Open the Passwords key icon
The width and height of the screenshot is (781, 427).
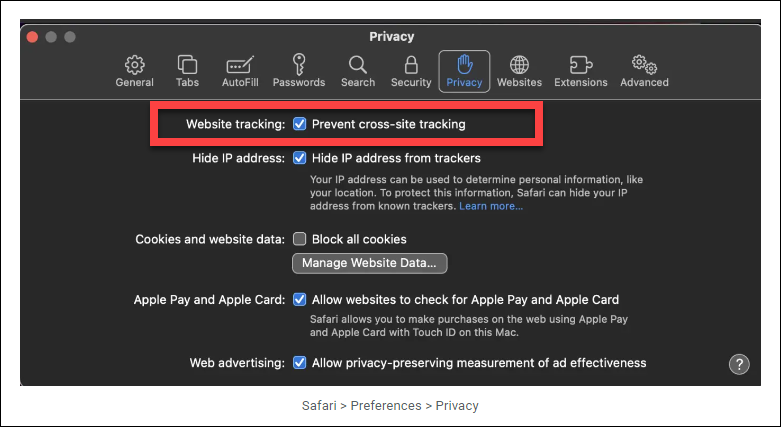(298, 70)
